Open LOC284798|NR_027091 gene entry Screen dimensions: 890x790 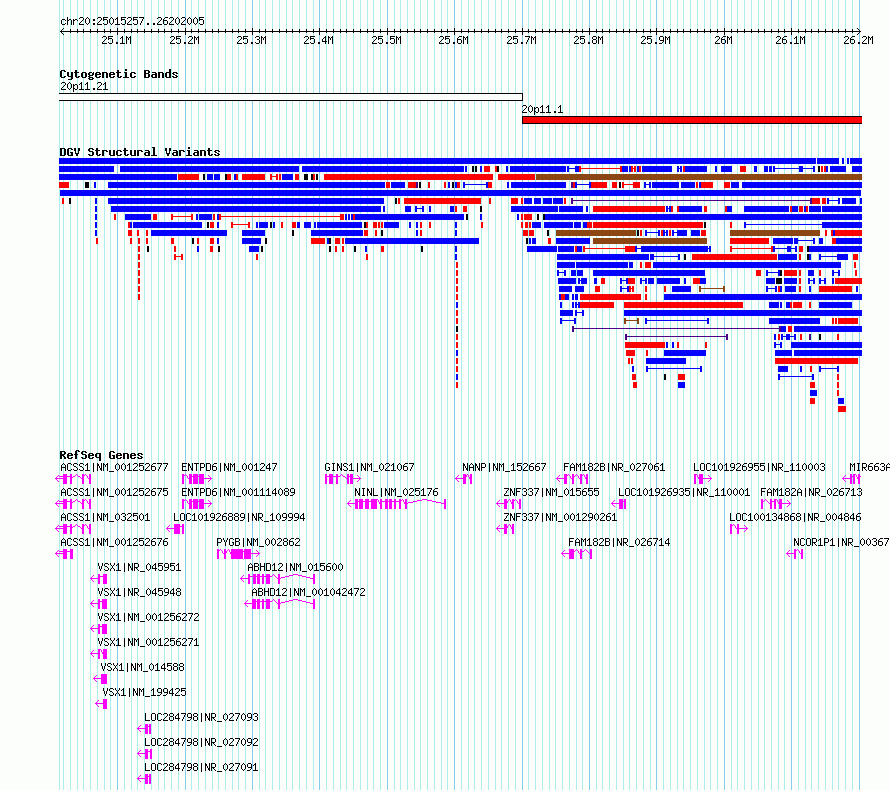coord(201,767)
